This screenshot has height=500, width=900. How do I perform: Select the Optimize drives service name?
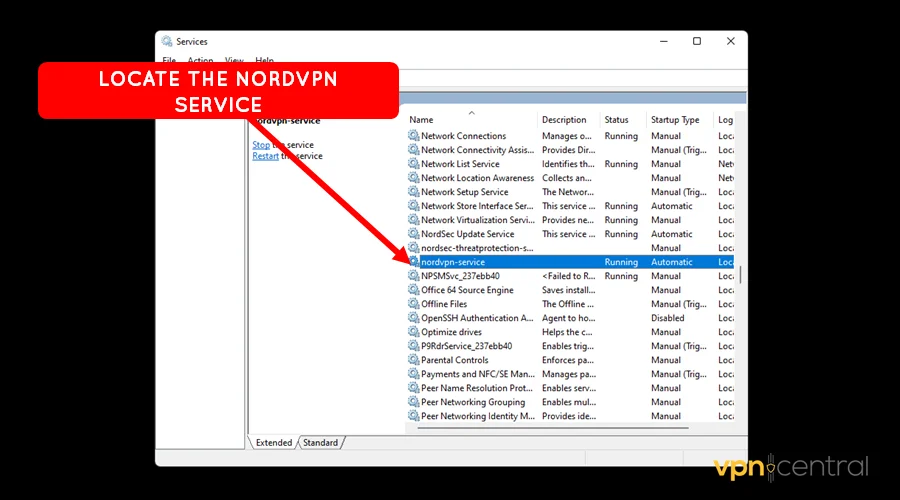coord(451,332)
